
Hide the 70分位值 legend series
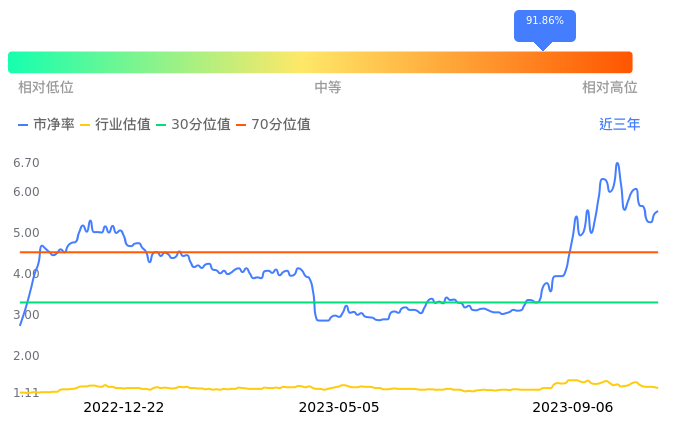(273, 125)
